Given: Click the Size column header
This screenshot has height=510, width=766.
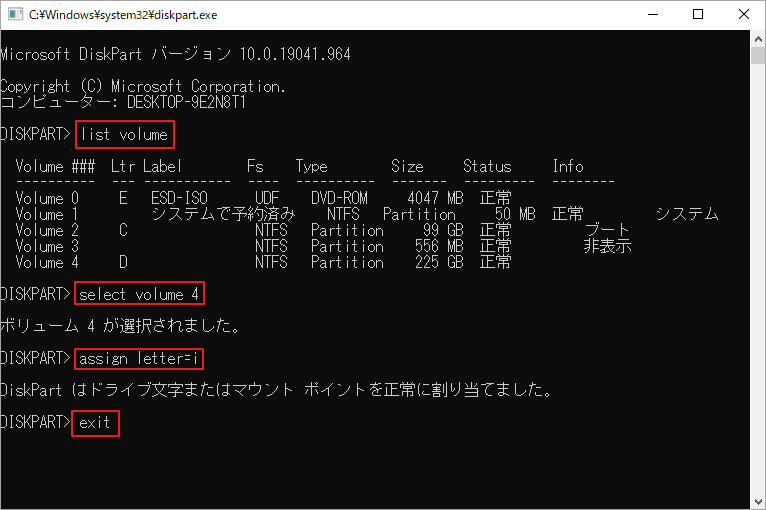Looking at the screenshot, I should tap(407, 166).
